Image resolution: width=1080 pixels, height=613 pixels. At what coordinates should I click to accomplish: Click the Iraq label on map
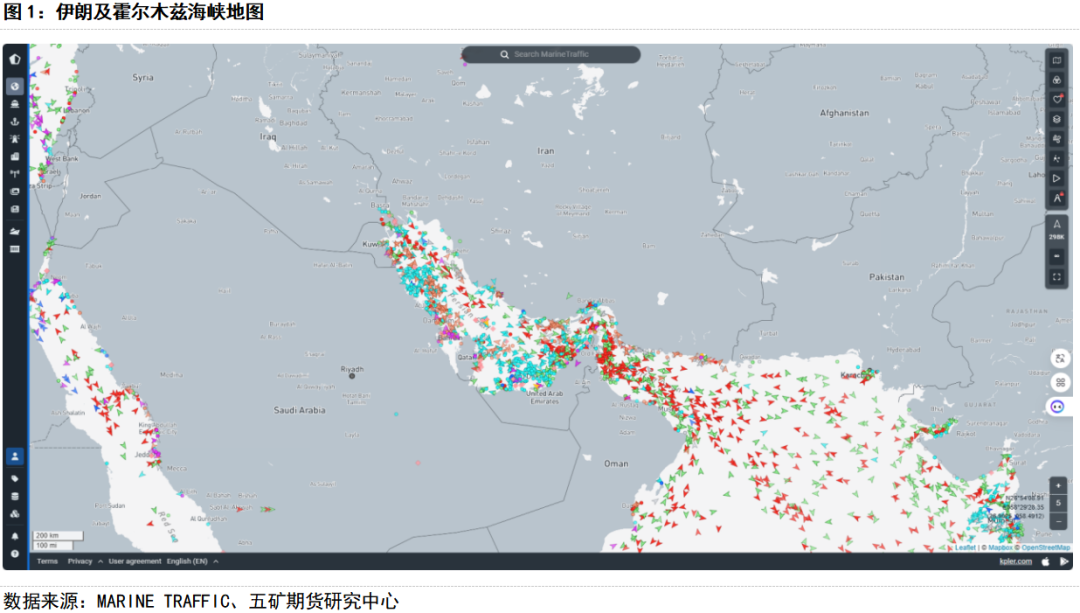pos(267,137)
